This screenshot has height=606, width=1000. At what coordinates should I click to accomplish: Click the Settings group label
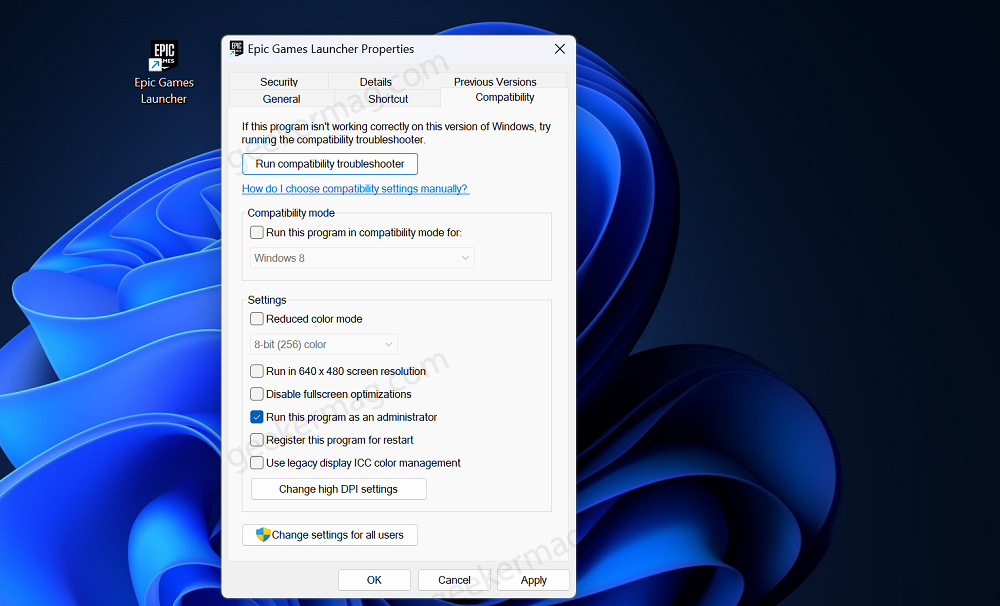(x=267, y=300)
